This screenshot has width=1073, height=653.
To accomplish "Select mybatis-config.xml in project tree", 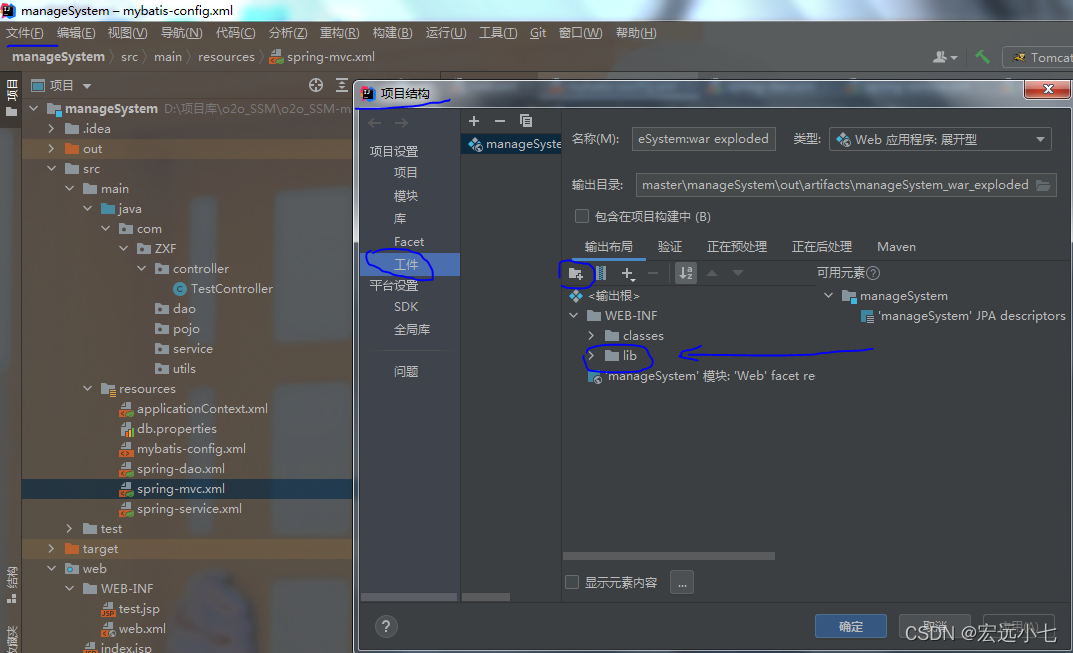I will [x=183, y=449].
